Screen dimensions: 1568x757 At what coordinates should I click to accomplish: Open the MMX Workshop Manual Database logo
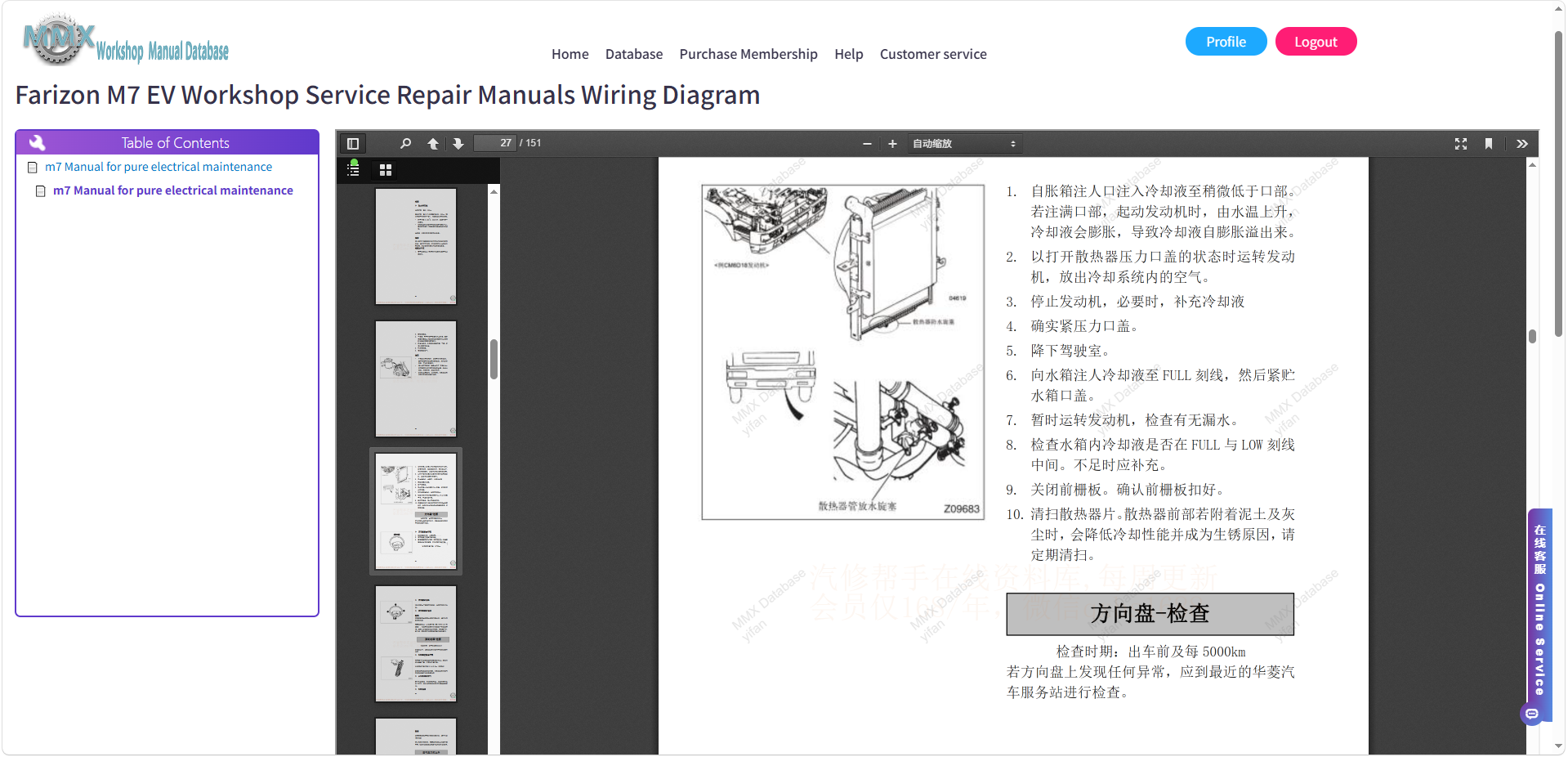(x=126, y=40)
